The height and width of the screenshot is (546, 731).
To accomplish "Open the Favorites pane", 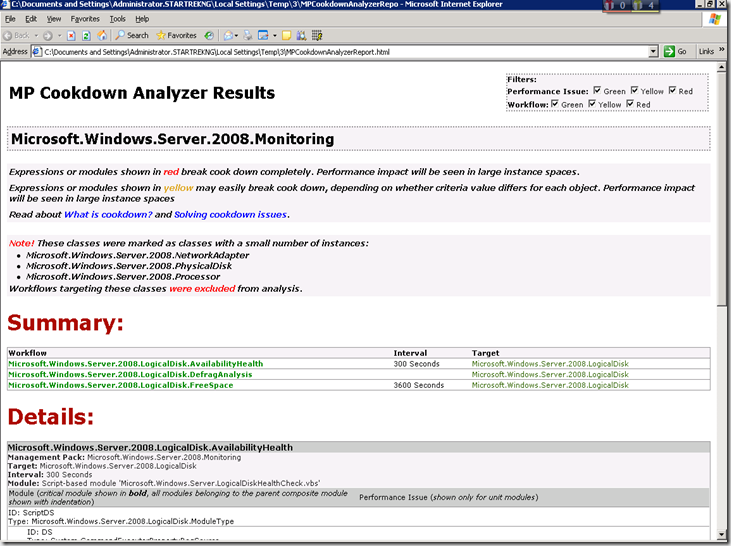I will [176, 35].
